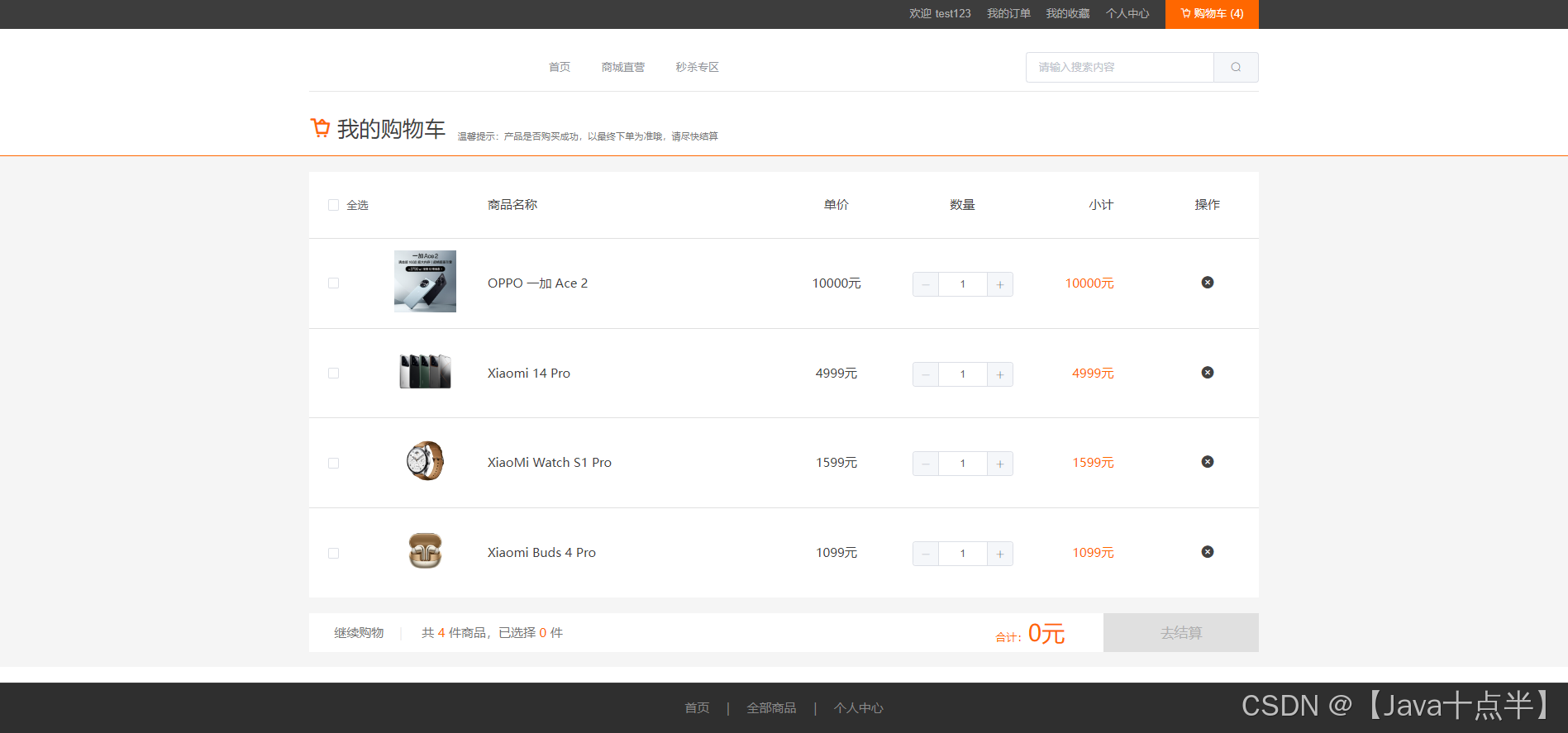Open Xiaomi Buds 4 Pro product name
Viewport: 1568px width, 733px height.
(x=541, y=553)
